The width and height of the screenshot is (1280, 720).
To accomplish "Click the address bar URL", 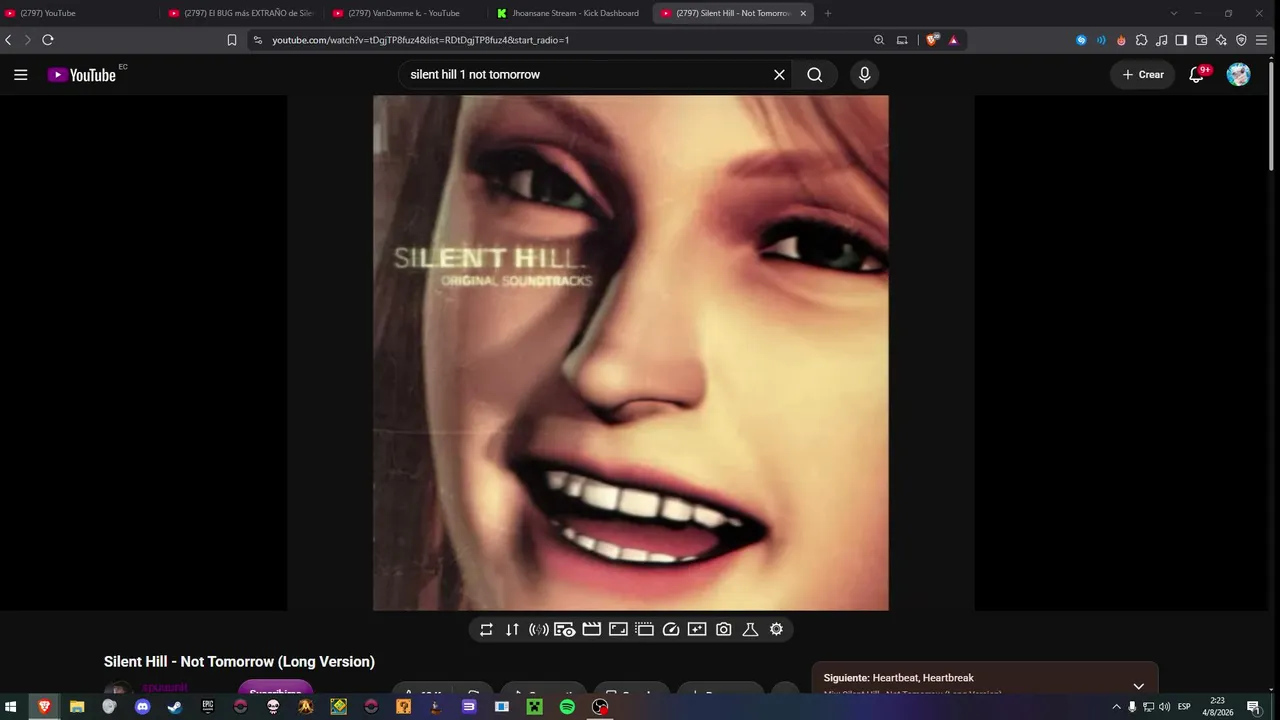I will [420, 40].
